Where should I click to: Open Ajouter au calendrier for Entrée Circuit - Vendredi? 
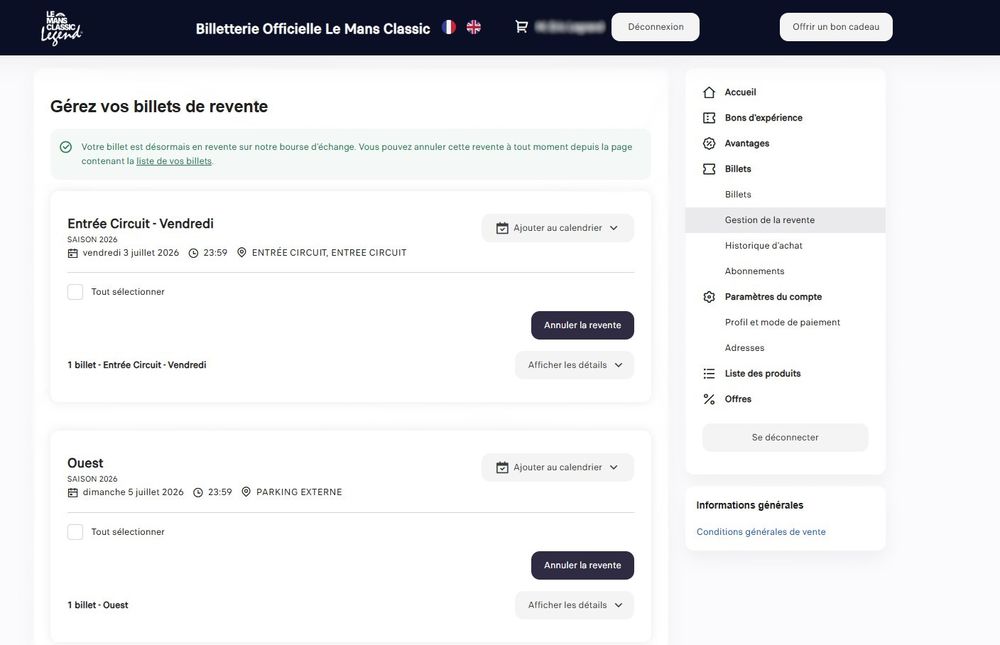pos(557,228)
